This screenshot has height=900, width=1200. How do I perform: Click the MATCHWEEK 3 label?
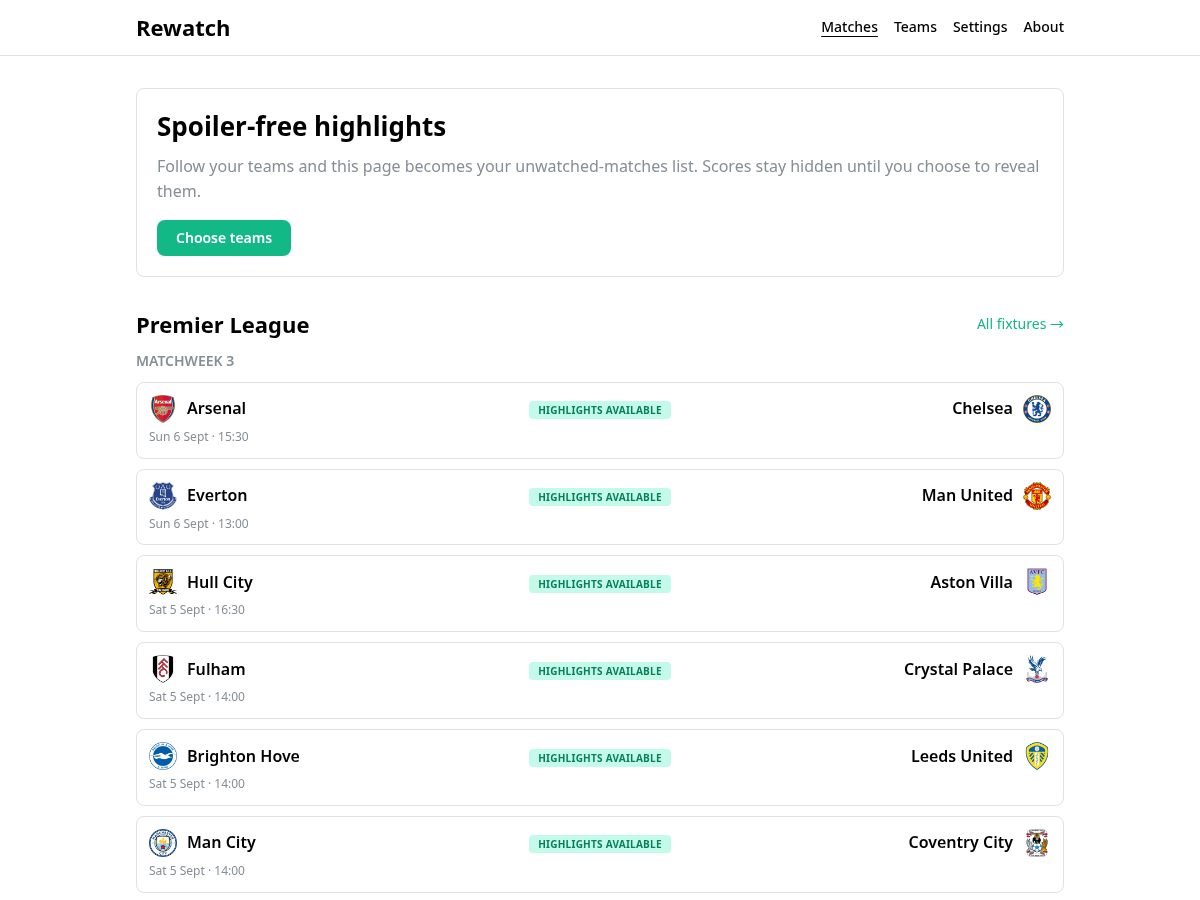point(185,361)
